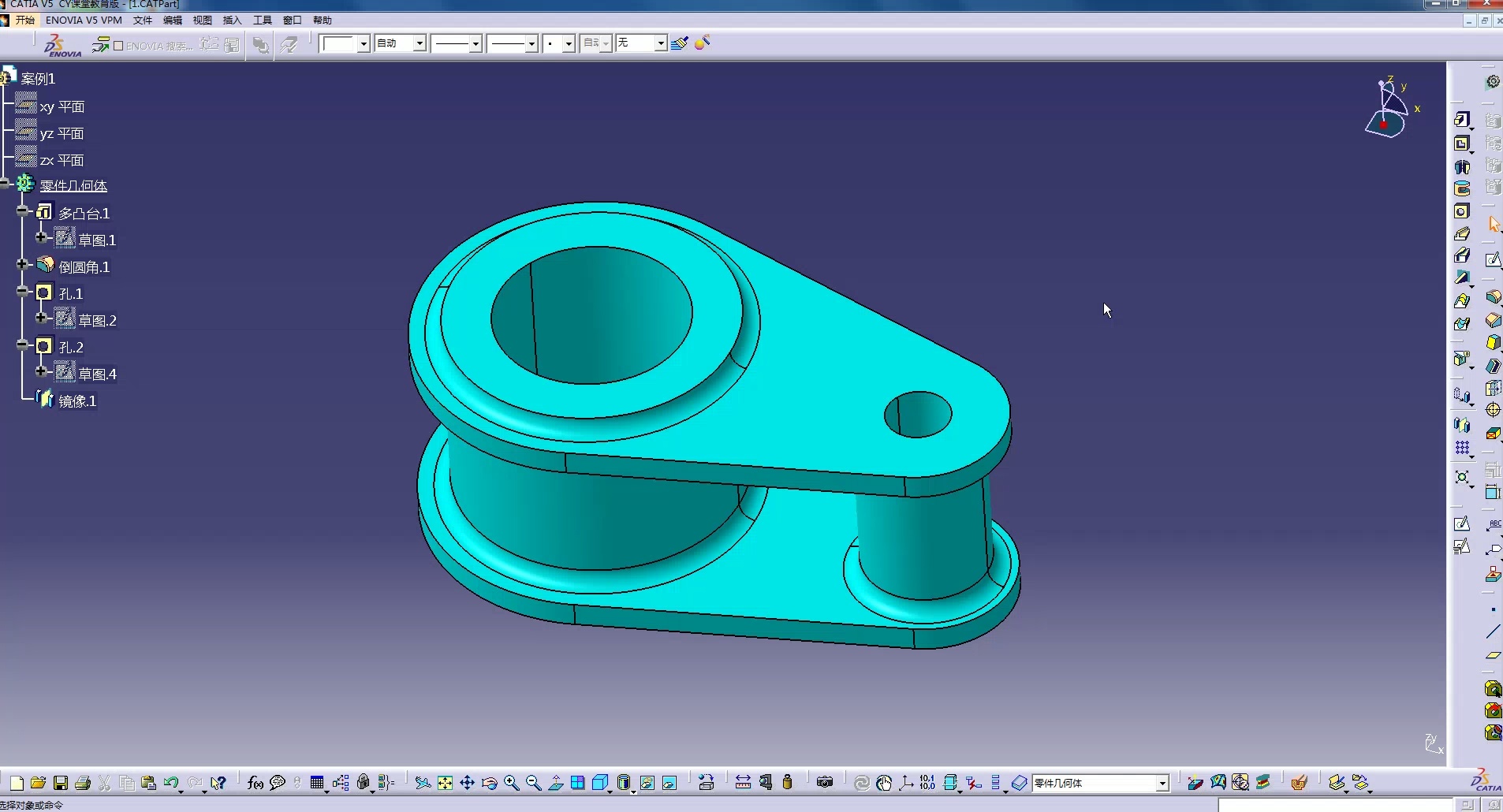
Task: Open the Formula f(x) tool
Action: click(x=255, y=783)
